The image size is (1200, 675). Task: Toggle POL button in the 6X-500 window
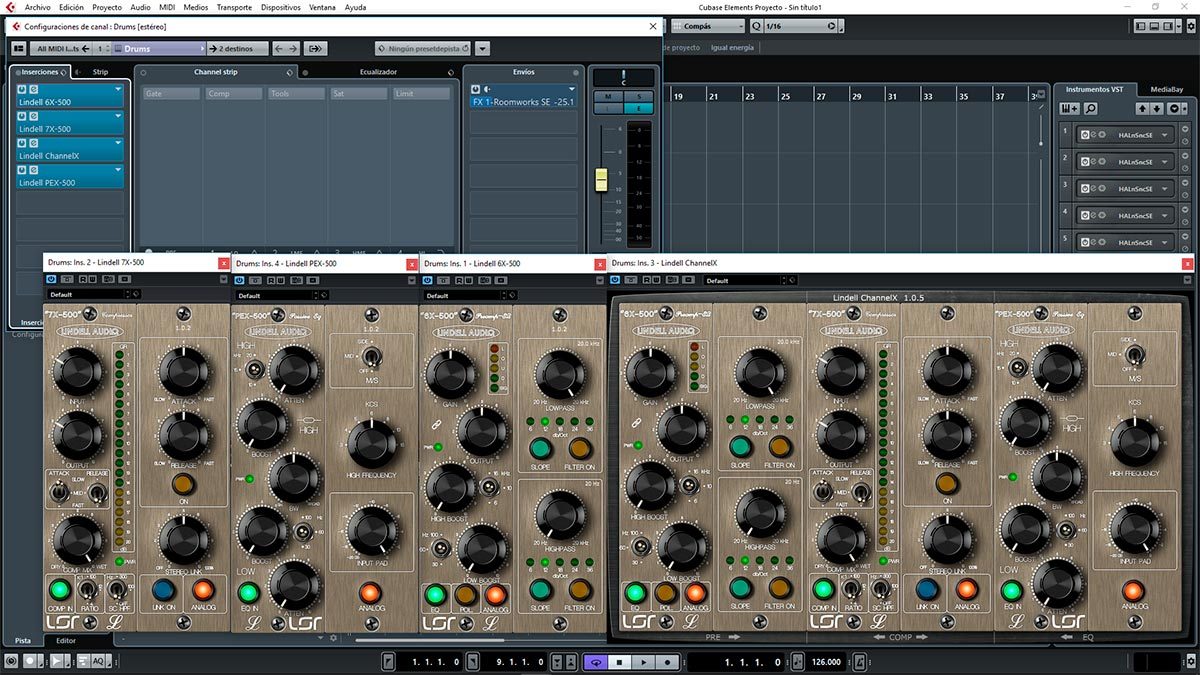coord(465,594)
